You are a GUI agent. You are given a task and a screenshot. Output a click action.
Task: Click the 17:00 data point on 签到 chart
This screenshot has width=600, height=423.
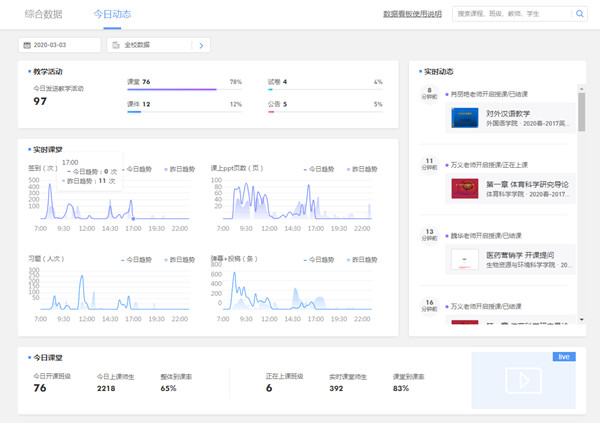(133, 219)
